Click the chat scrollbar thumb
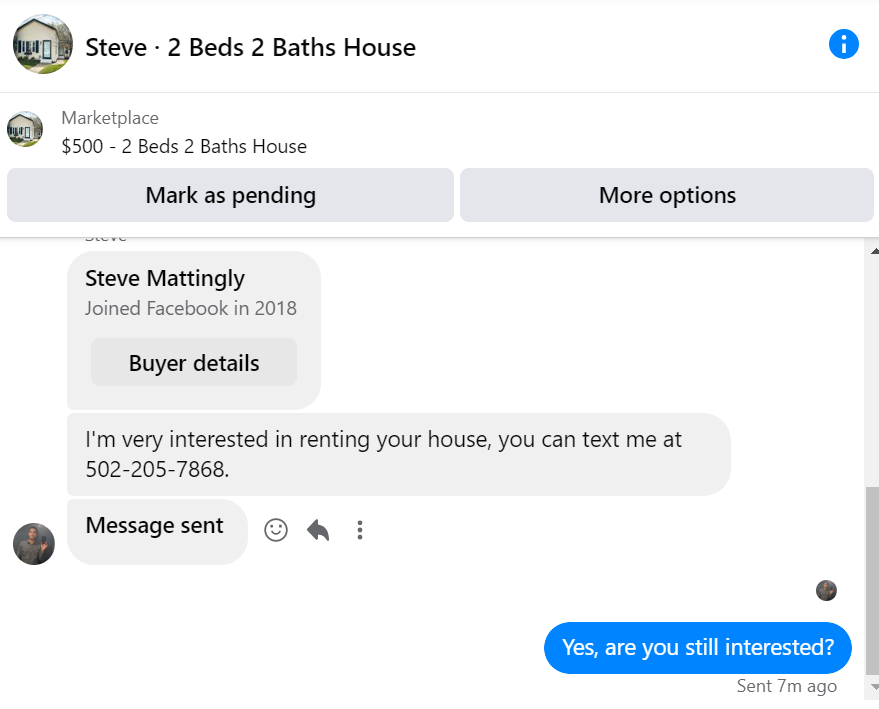 click(x=873, y=580)
